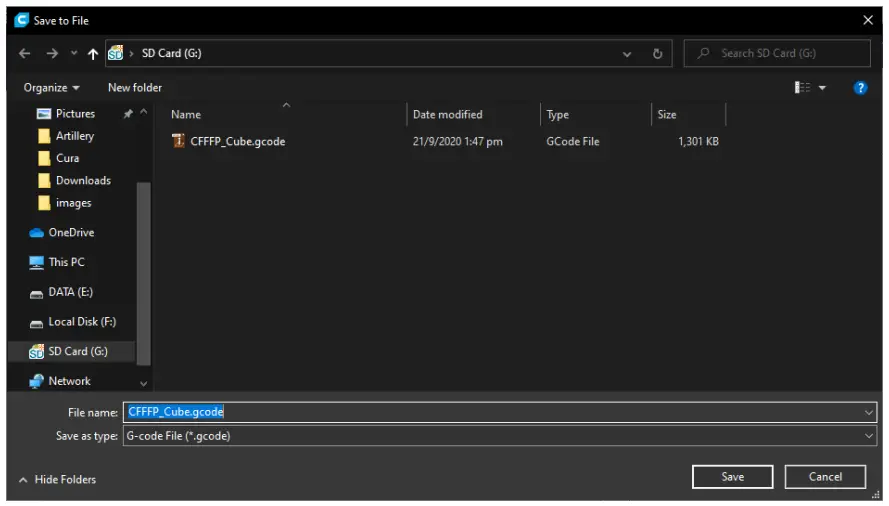Open the address bar history dropdown

[627, 54]
